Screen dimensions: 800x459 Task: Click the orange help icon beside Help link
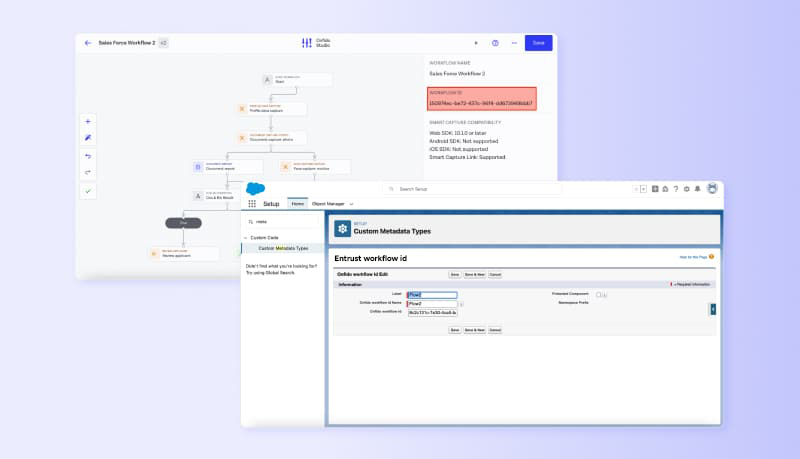point(711,257)
